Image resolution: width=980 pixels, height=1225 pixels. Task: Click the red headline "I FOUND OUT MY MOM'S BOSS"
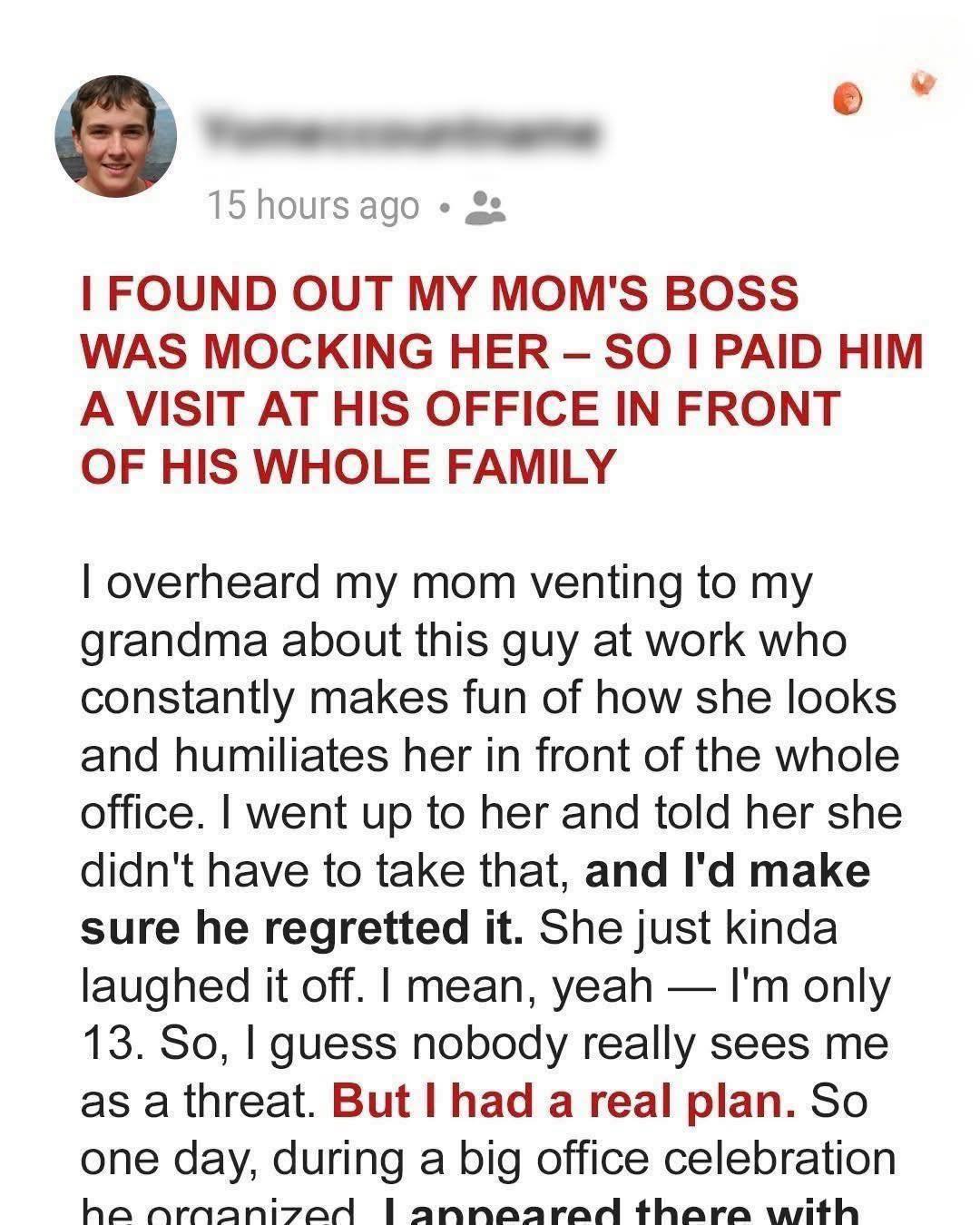tap(439, 294)
